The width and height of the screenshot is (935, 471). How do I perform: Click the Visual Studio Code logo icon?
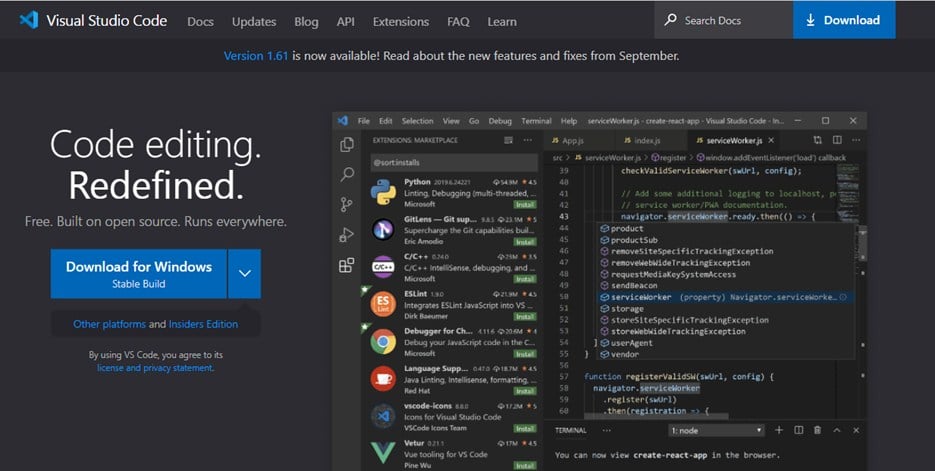click(29, 20)
